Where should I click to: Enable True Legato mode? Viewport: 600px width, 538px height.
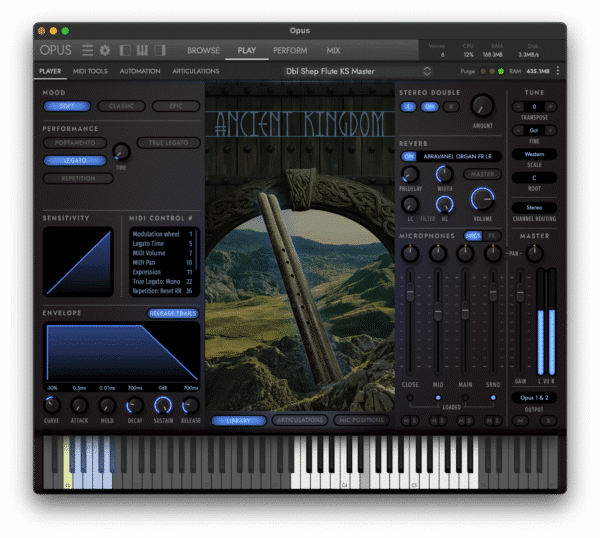(x=169, y=143)
